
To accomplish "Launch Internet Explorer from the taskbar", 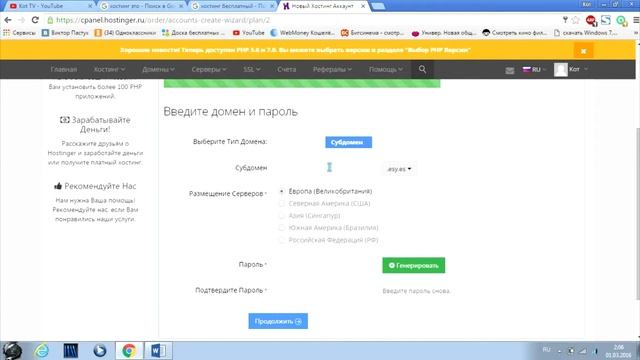I will pyautogui.click(x=42, y=351).
